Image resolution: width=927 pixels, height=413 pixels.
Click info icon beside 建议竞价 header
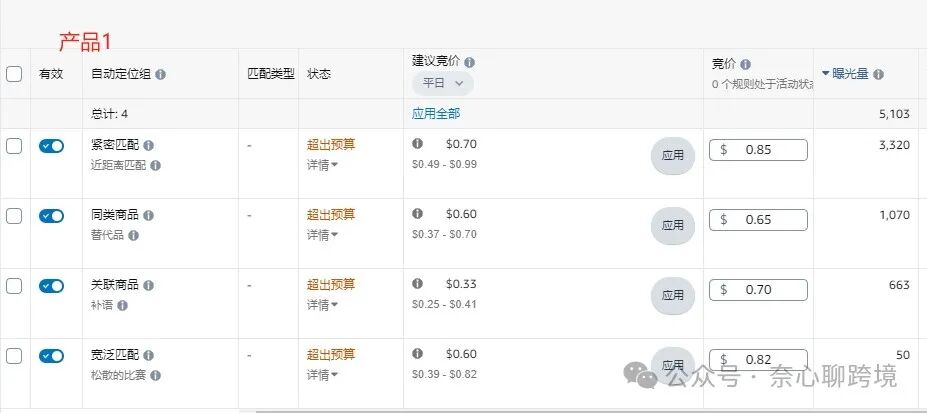(469, 62)
